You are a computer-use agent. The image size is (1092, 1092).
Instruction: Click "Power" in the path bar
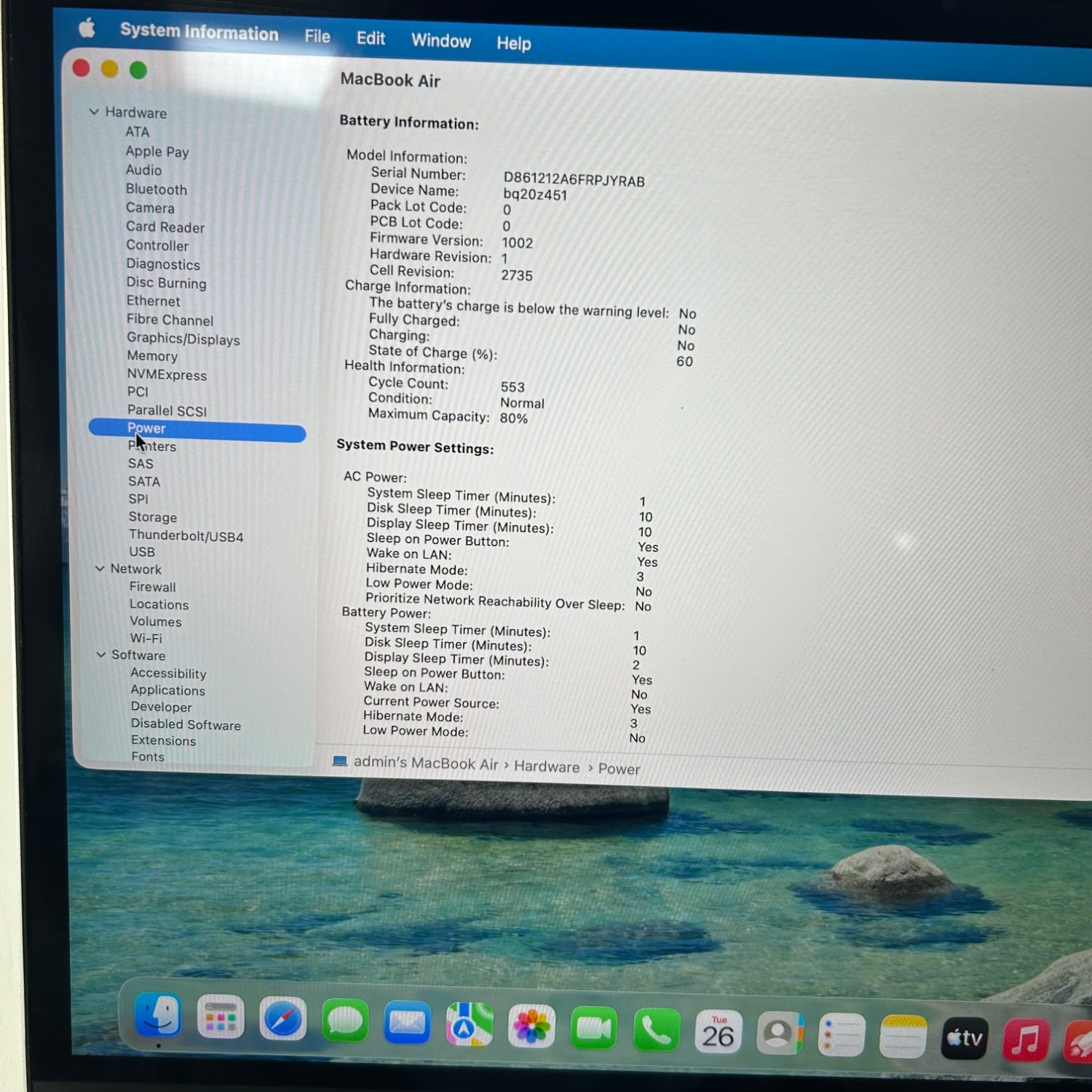[620, 769]
